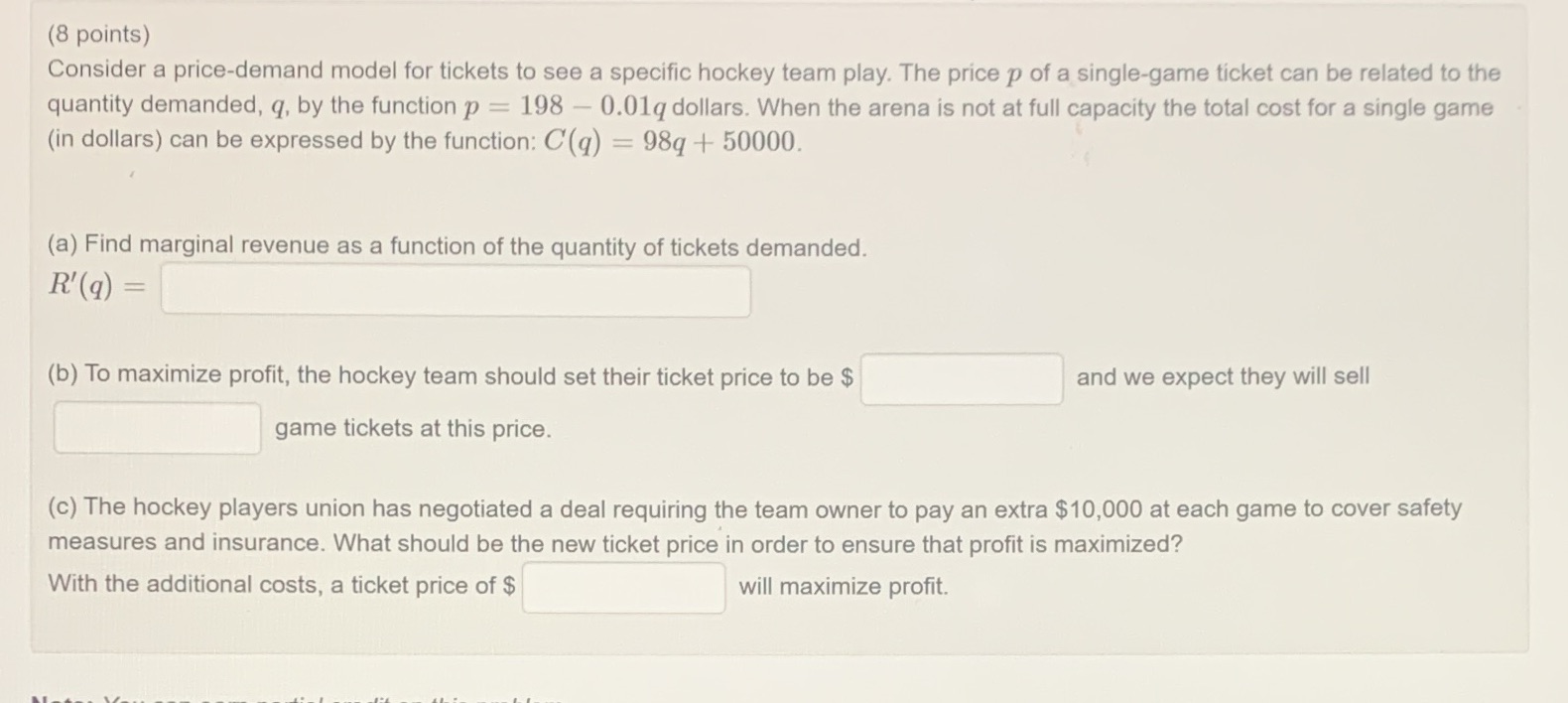Click the part (a) question text
1568x703 pixels.
[x=457, y=245]
